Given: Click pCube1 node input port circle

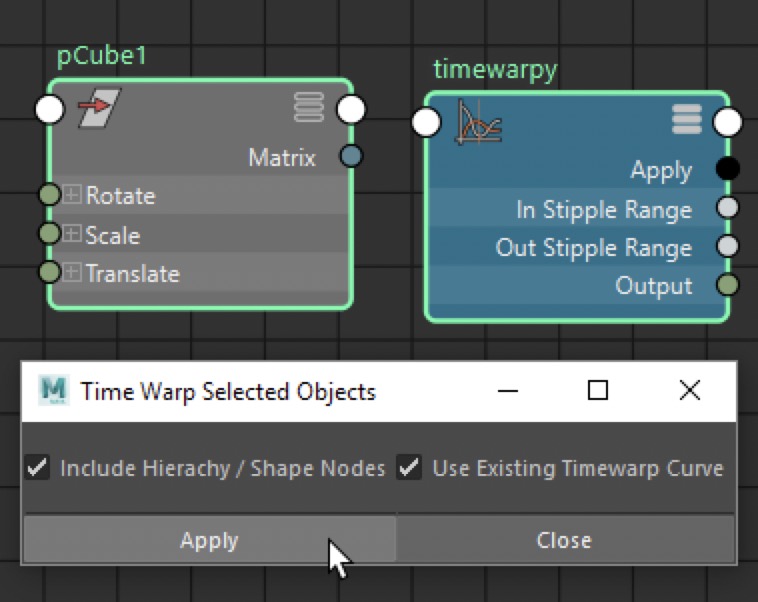Looking at the screenshot, I should click(50, 109).
